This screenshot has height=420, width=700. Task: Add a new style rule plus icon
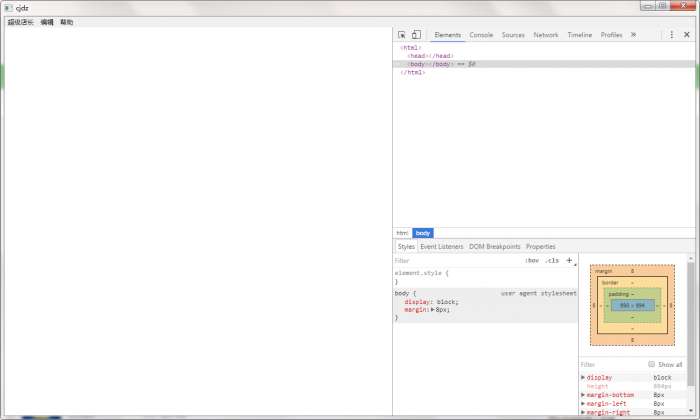[x=569, y=260]
